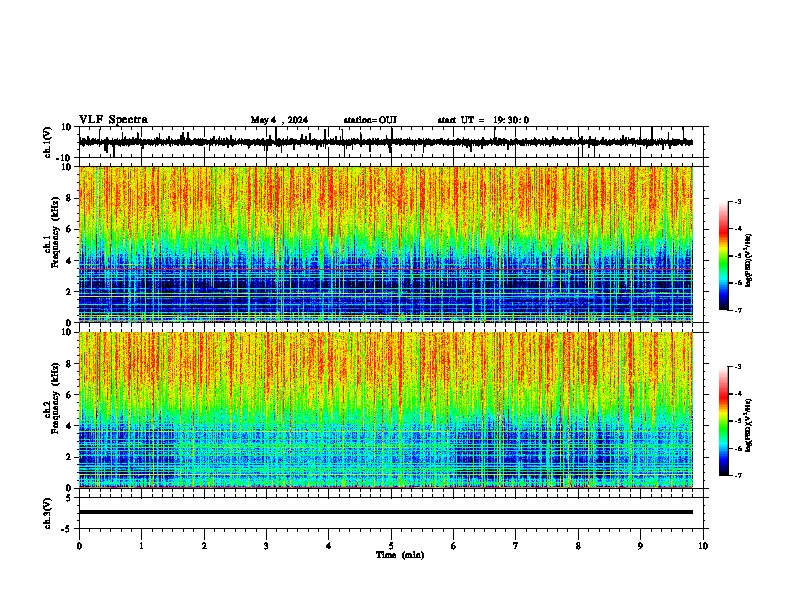Click the "6" kHz tick of ch.2 spectrogram

click(70, 395)
